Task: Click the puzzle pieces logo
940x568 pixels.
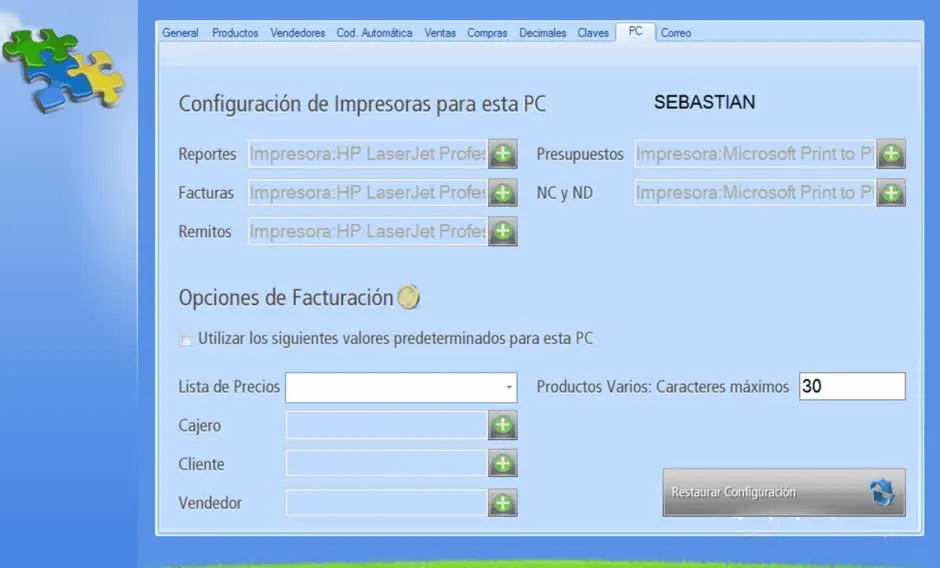Action: [x=64, y=70]
